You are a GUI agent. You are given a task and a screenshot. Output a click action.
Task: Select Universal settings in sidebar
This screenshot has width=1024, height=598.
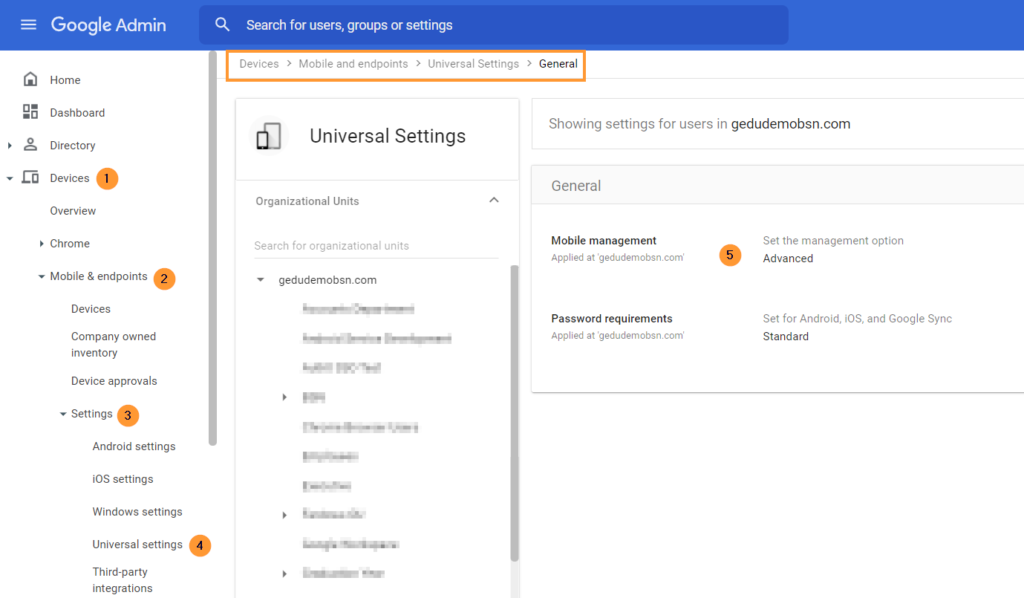tap(137, 544)
